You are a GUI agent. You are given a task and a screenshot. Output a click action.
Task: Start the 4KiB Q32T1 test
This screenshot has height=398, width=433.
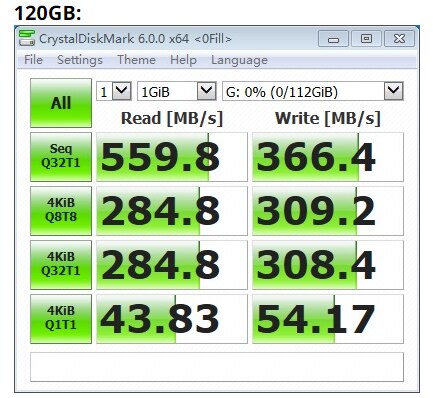[x=61, y=265]
